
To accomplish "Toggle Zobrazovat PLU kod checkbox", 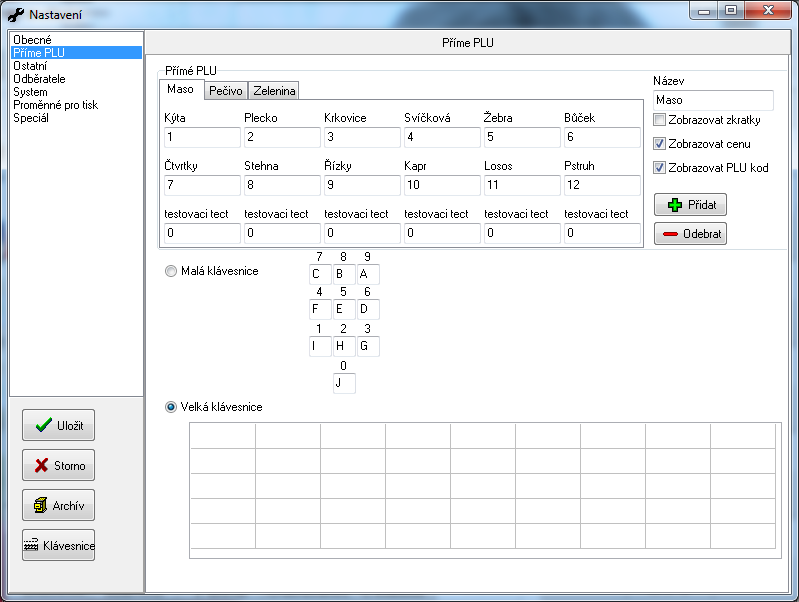I will click(x=659, y=168).
